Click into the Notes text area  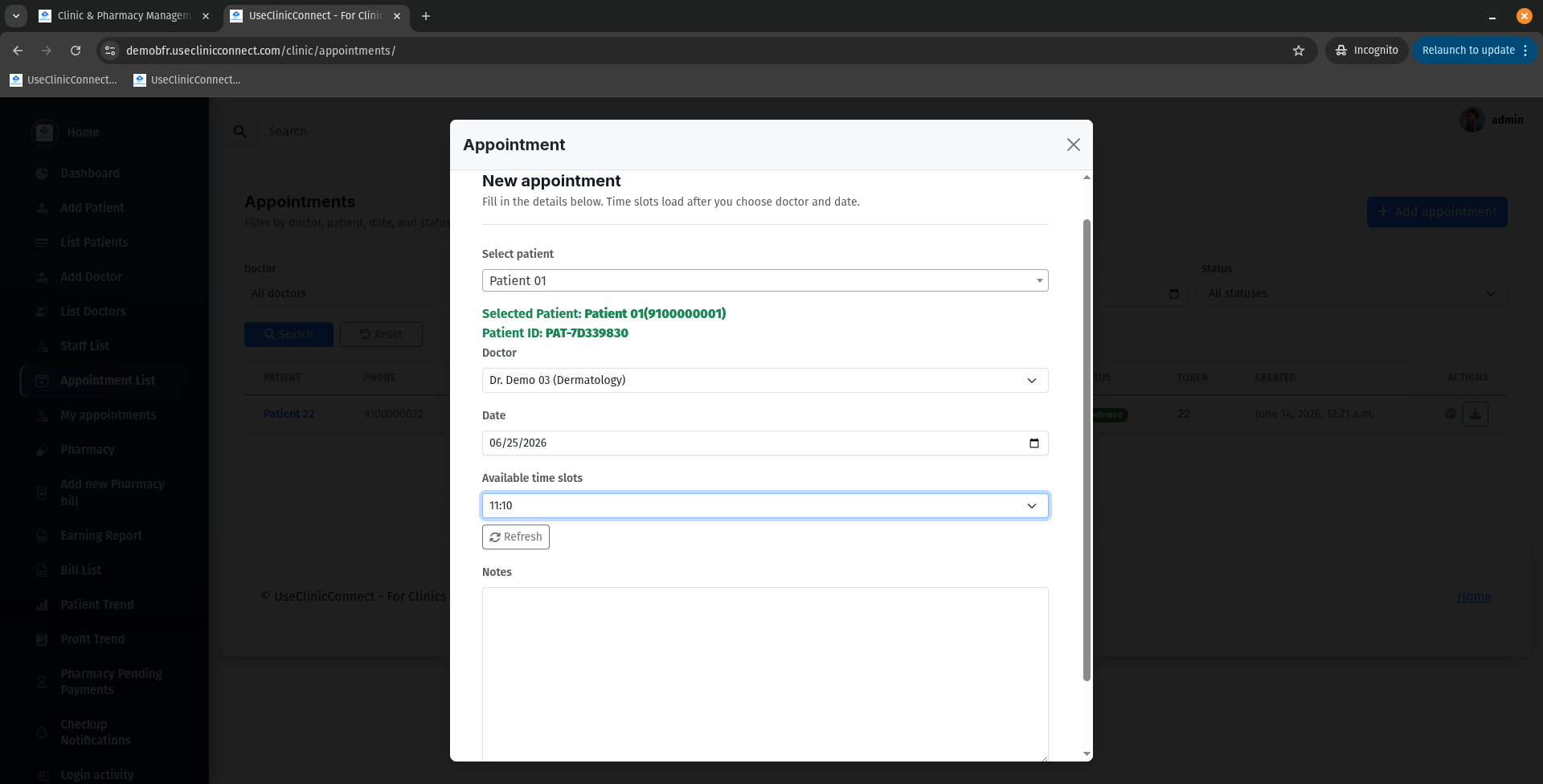point(764,674)
